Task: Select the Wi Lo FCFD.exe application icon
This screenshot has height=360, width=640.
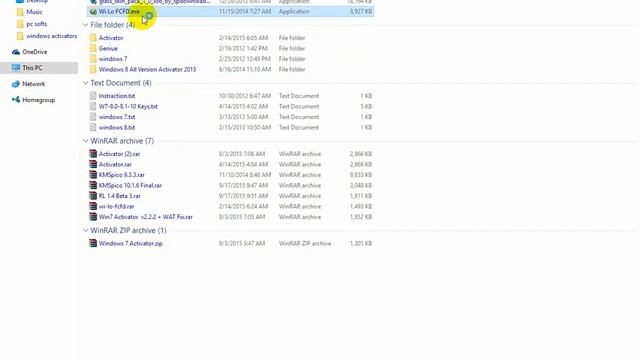Action: tap(93, 11)
